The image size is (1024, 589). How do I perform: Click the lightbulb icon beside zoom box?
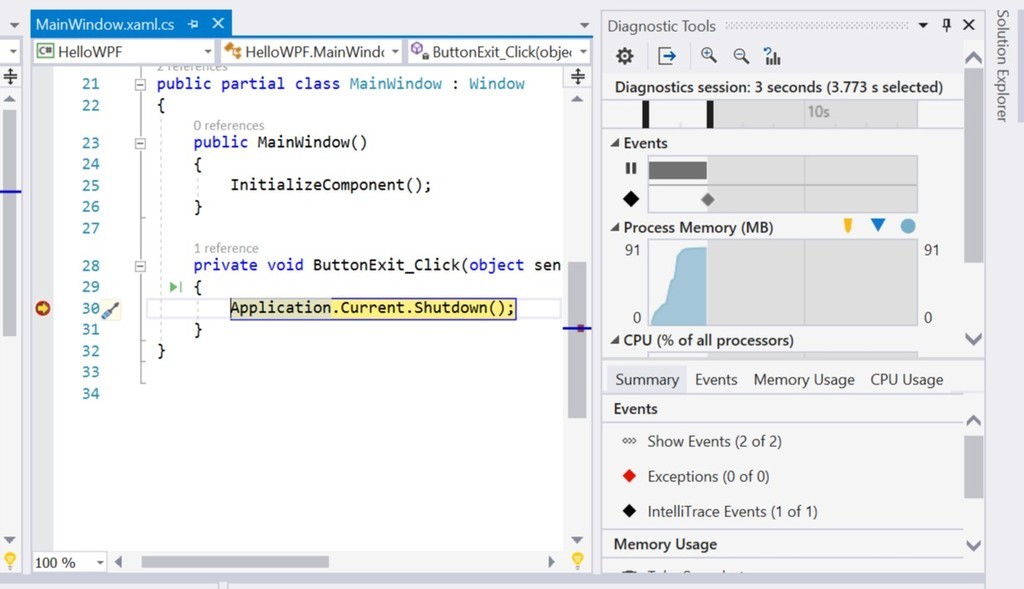pos(10,560)
